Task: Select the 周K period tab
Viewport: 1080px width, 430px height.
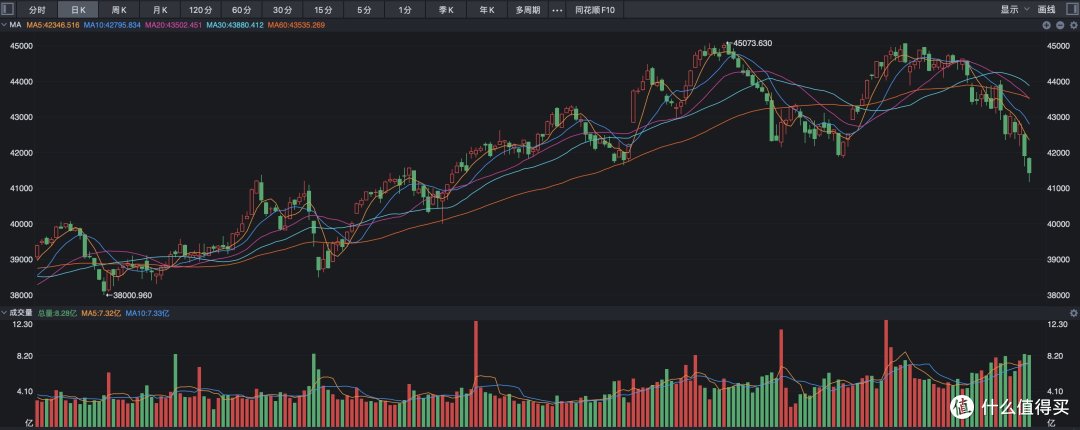Action: [x=118, y=10]
